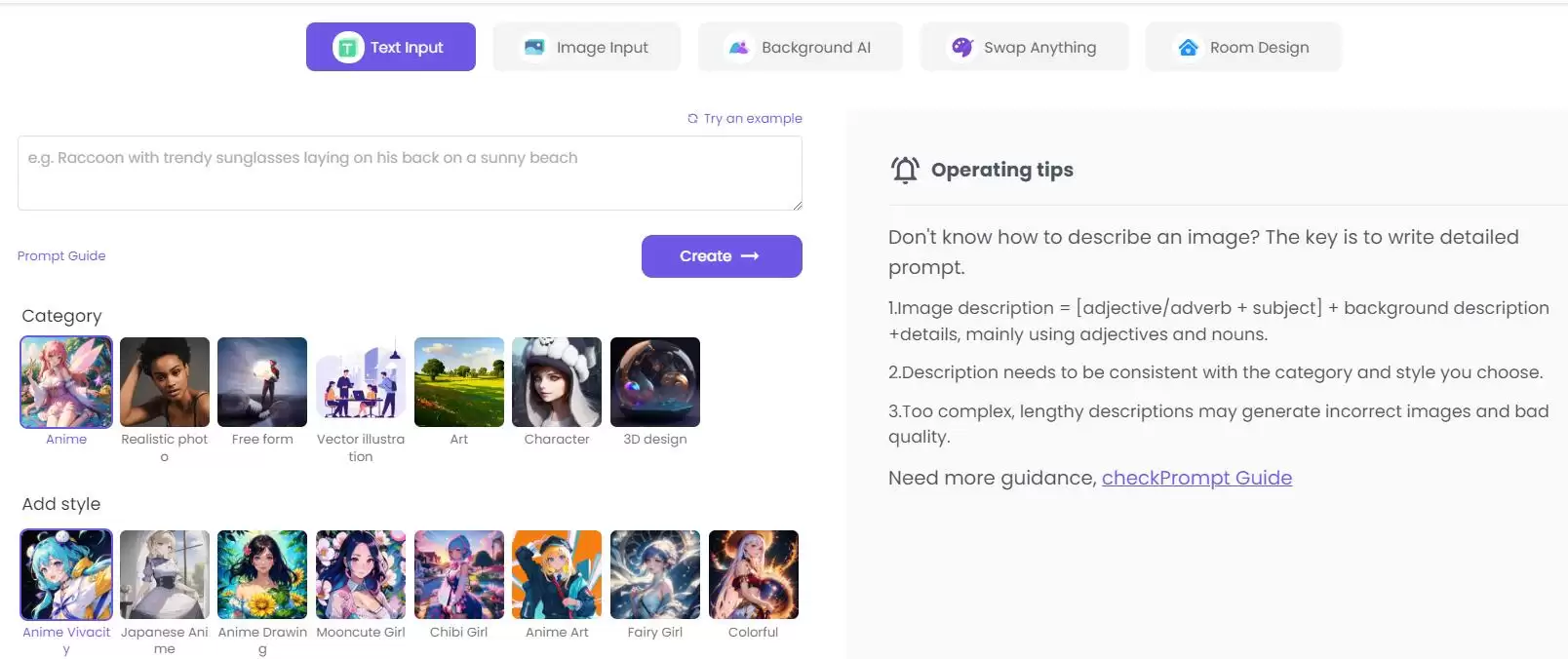Focus the prompt description text box
The width and height of the screenshot is (1568, 659).
click(x=410, y=173)
